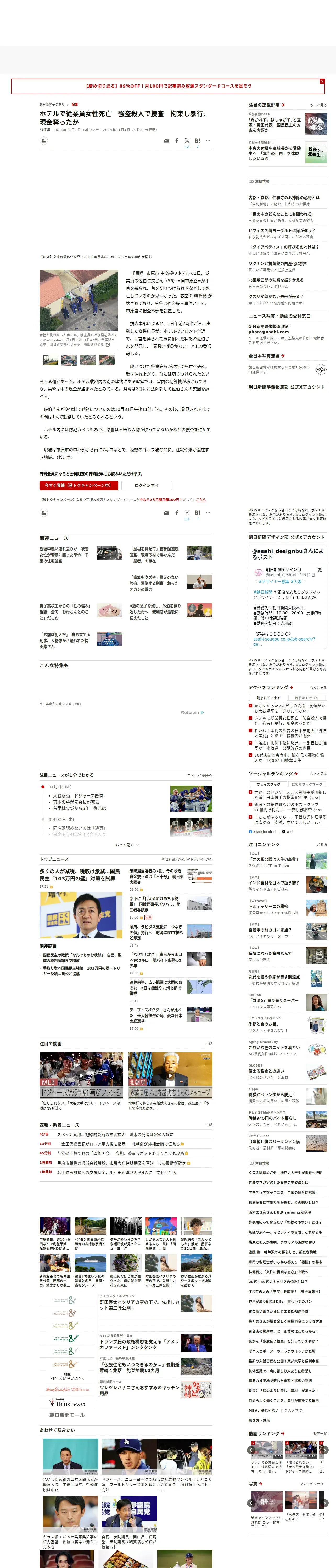Image resolution: width=336 pixels, height=1568 pixels.
Task: Open the asahi-sougou.co.jp job-search link
Action: [284, 641]
